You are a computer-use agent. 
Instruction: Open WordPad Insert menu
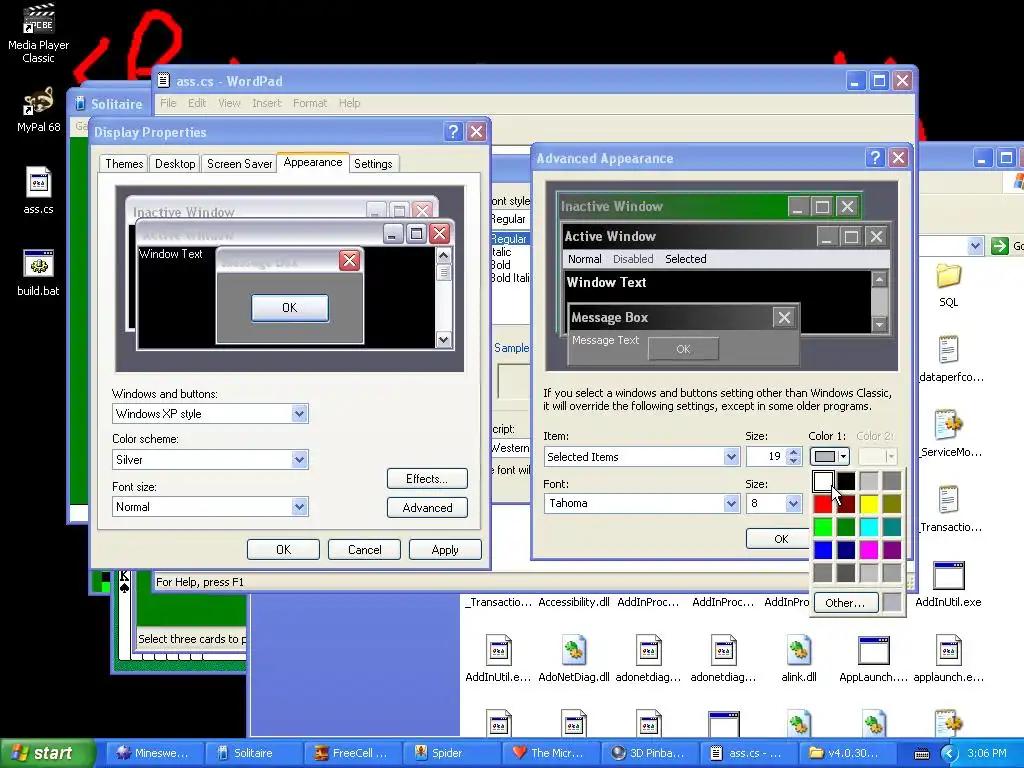266,103
